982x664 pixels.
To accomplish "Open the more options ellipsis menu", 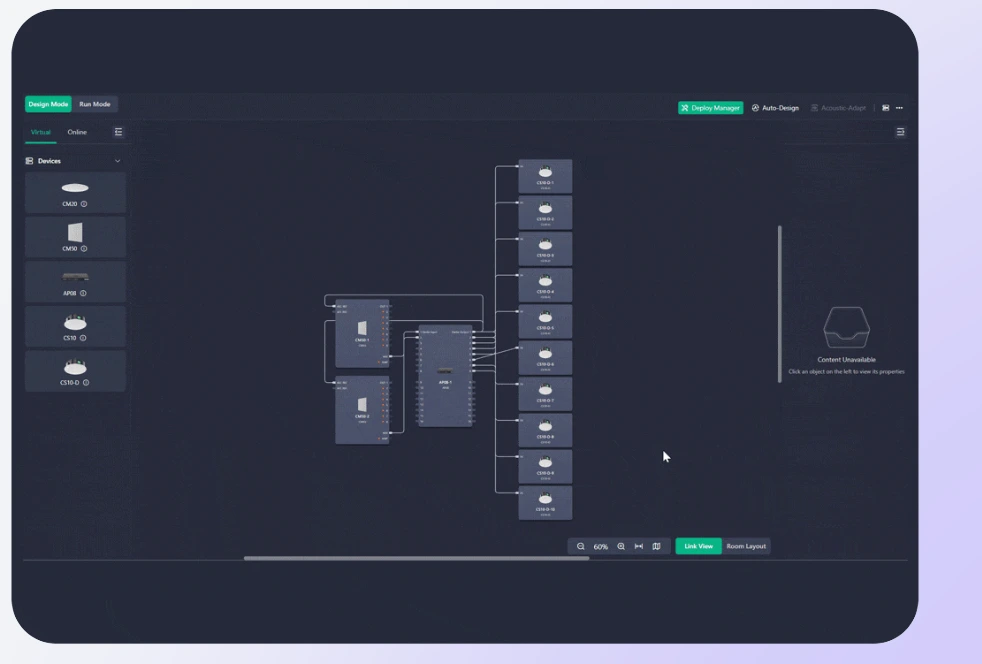I will pos(899,108).
